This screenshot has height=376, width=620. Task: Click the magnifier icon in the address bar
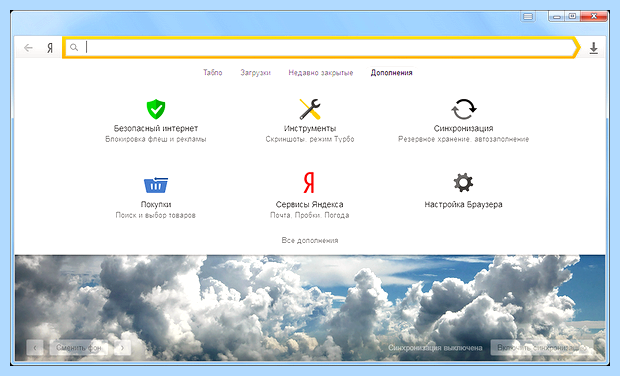[74, 47]
